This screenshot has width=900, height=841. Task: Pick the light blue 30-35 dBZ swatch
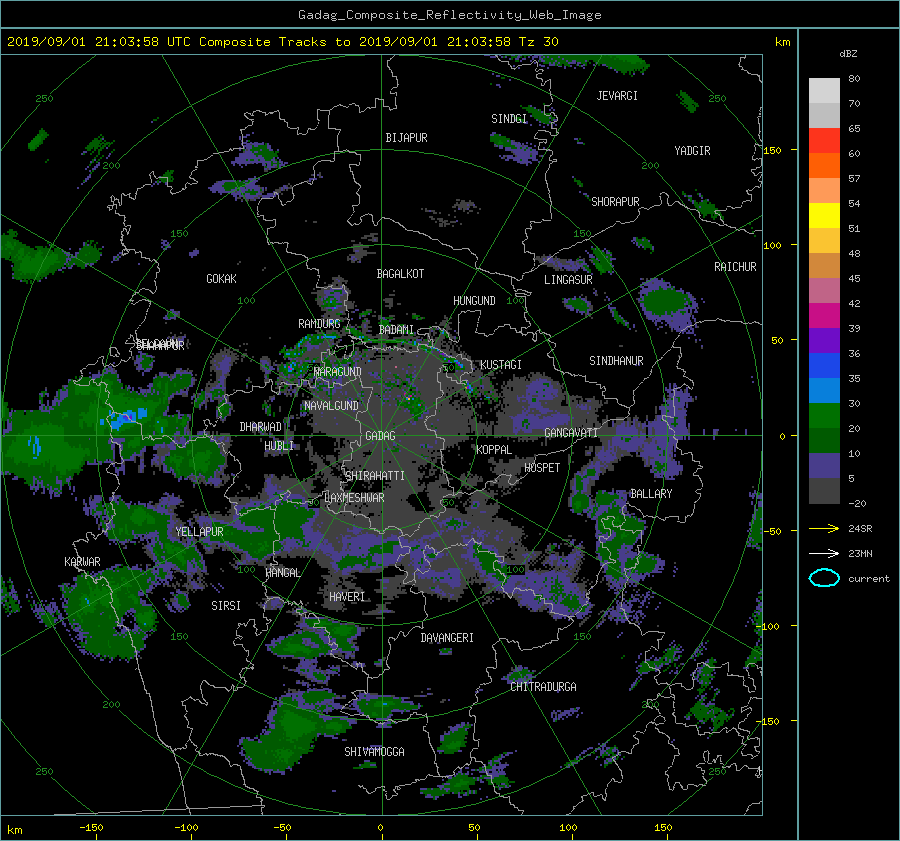(824, 390)
